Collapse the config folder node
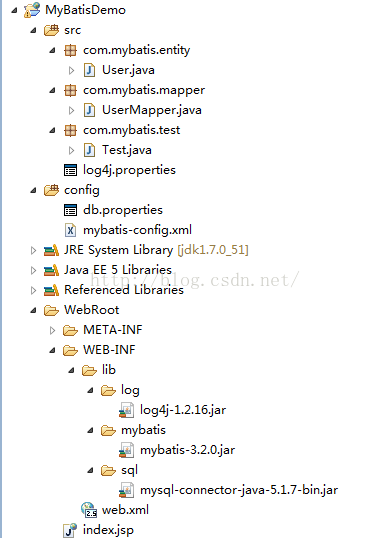This screenshot has width=370, height=538. click(x=33, y=190)
